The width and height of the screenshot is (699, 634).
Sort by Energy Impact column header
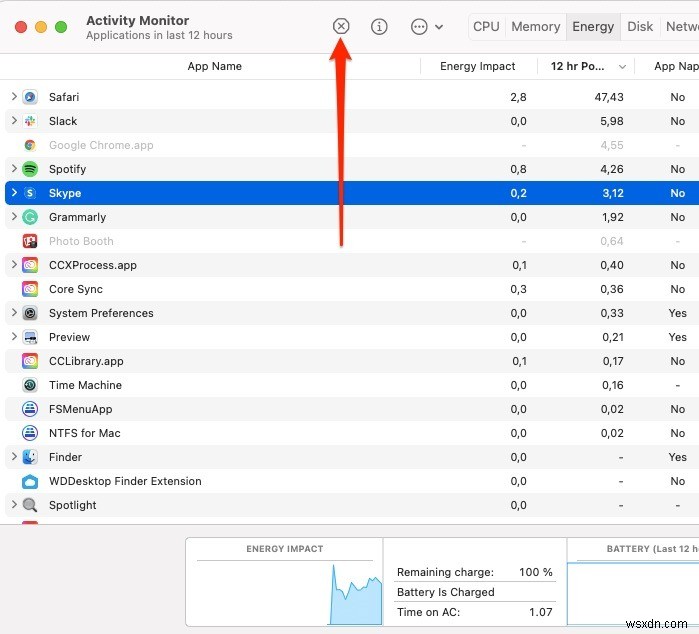(477, 66)
